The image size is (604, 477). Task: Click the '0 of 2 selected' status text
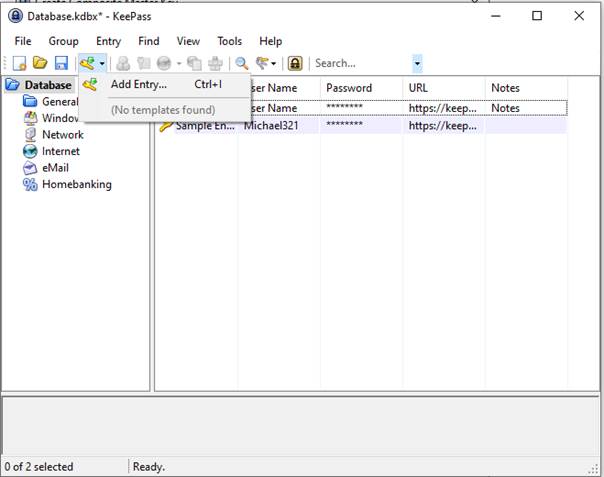pyautogui.click(x=39, y=467)
